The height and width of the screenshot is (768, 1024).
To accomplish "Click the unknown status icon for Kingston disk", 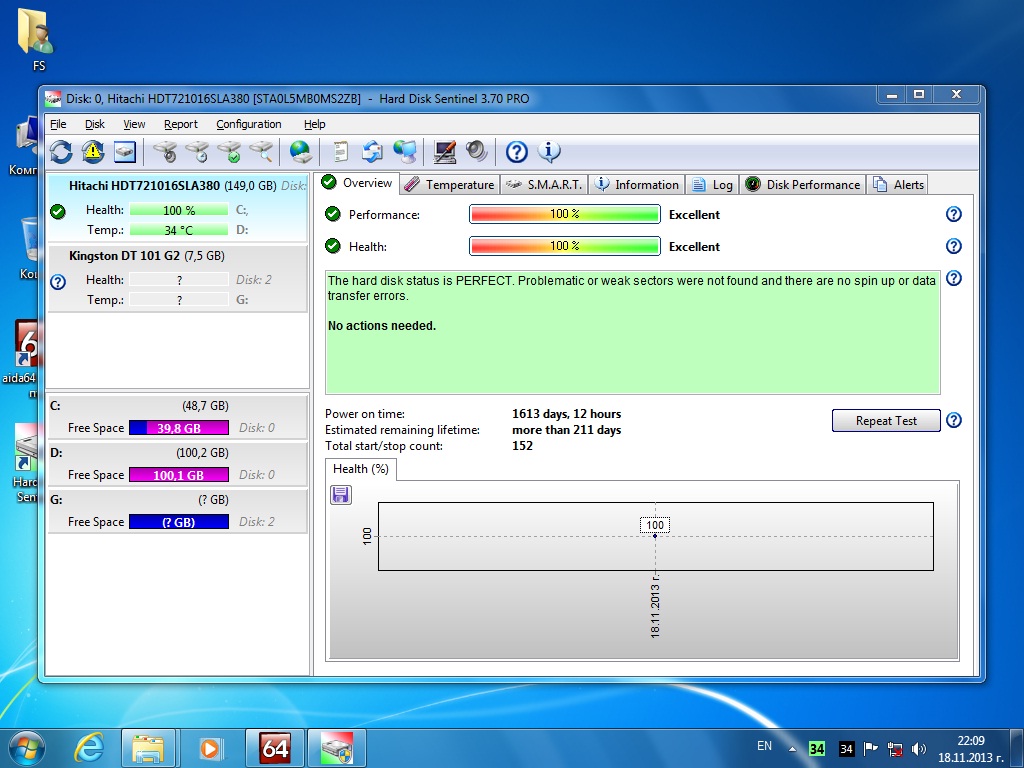I will point(58,282).
